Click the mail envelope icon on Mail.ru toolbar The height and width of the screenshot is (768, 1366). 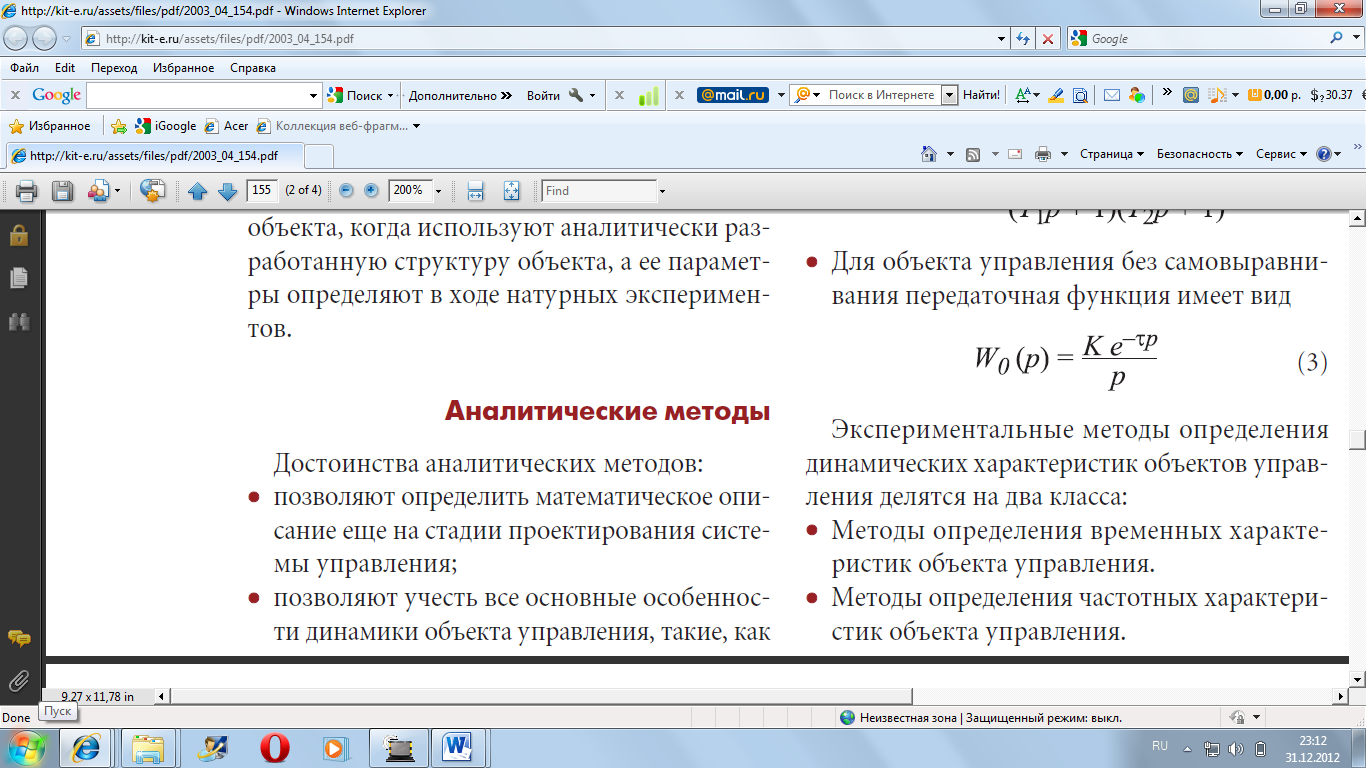pyautogui.click(x=1111, y=95)
